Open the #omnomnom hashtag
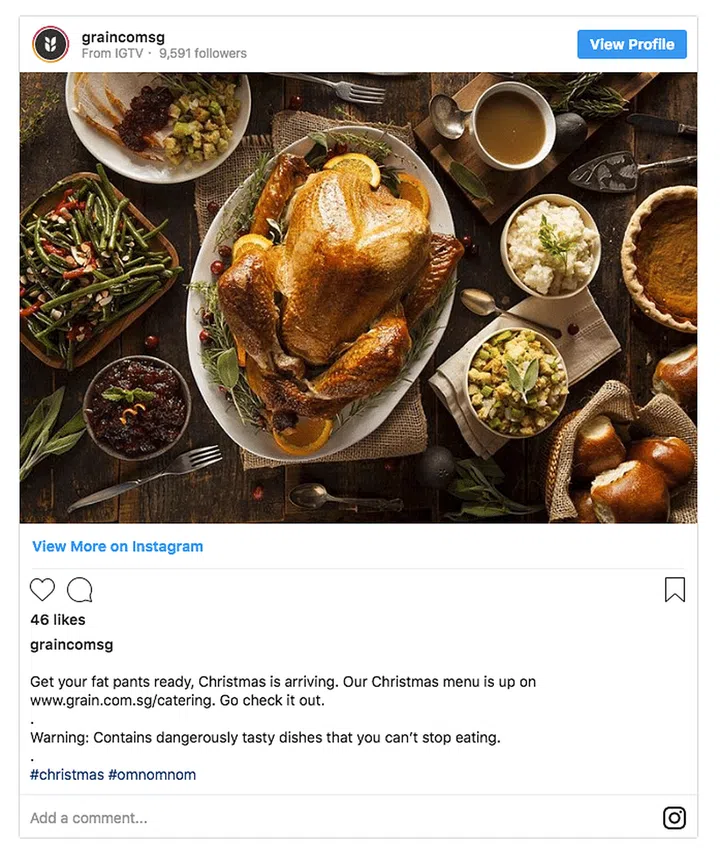Screen dimensions: 720x853 point(152,775)
